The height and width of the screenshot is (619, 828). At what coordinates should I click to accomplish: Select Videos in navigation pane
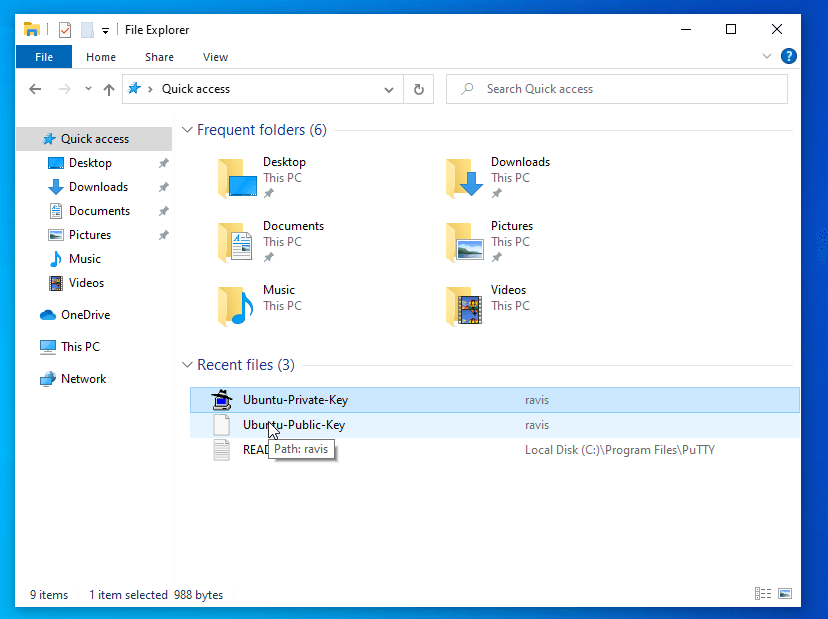(x=86, y=283)
